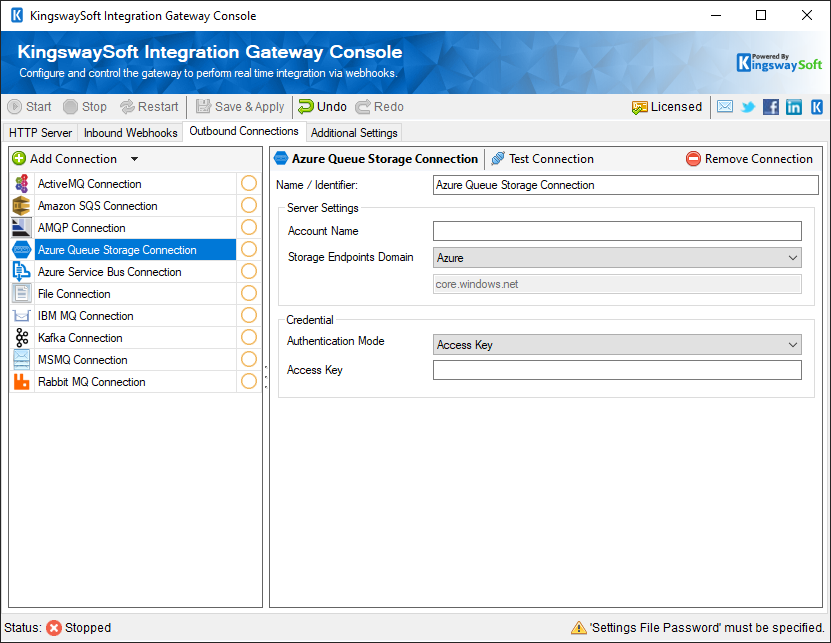Toggle status circle for Kafka Connection
Screen dimensions: 831x643
[x=249, y=337]
